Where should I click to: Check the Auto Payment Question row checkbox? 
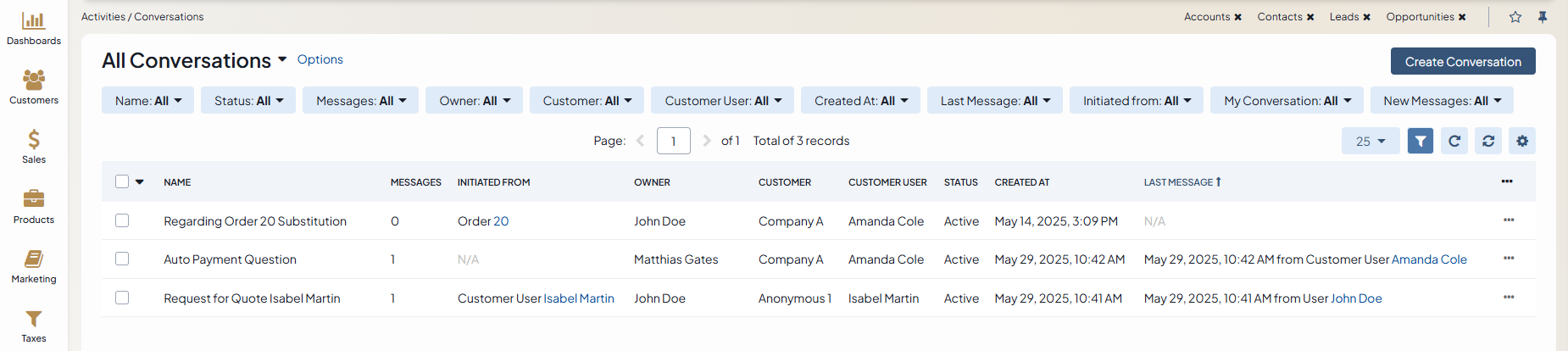122,259
